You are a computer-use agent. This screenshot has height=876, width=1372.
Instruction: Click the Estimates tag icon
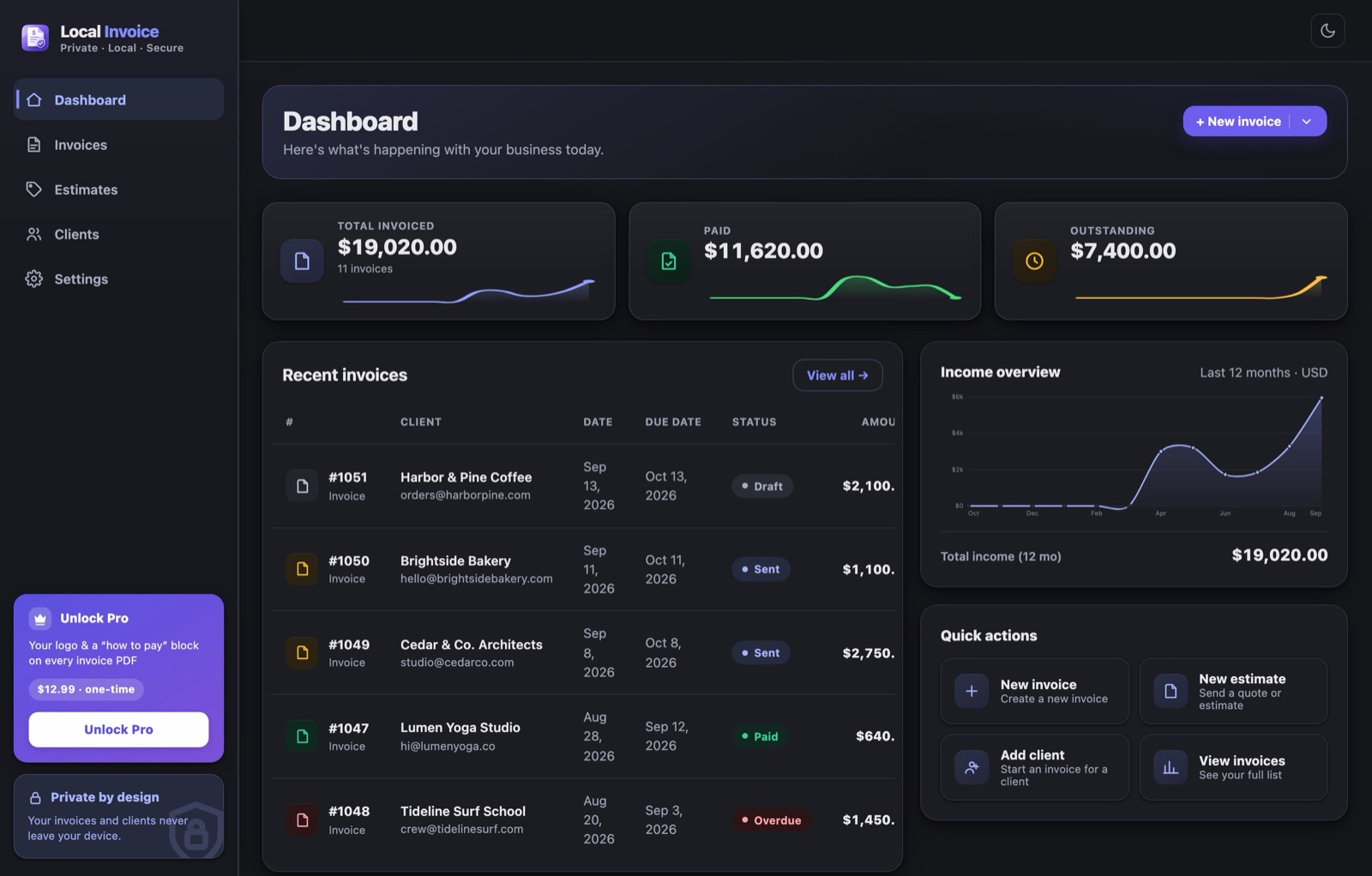click(x=34, y=189)
